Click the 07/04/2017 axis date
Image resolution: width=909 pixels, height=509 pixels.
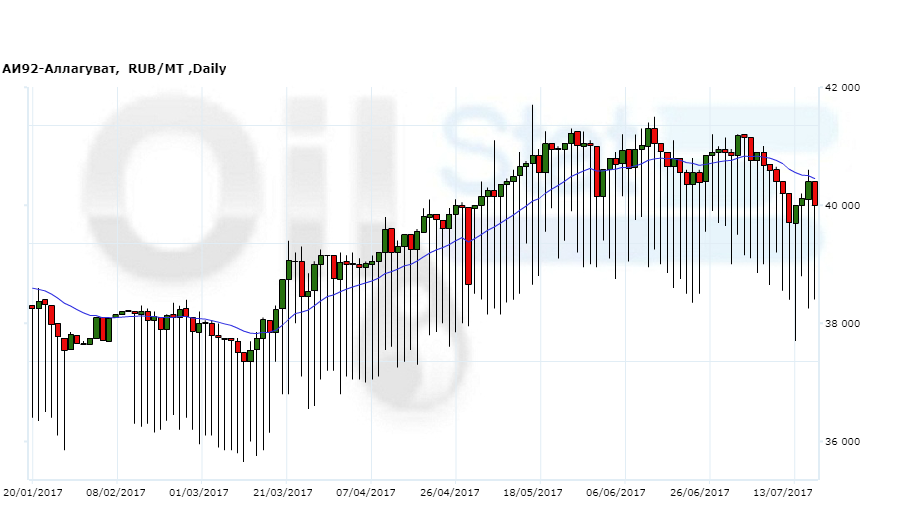click(x=368, y=492)
